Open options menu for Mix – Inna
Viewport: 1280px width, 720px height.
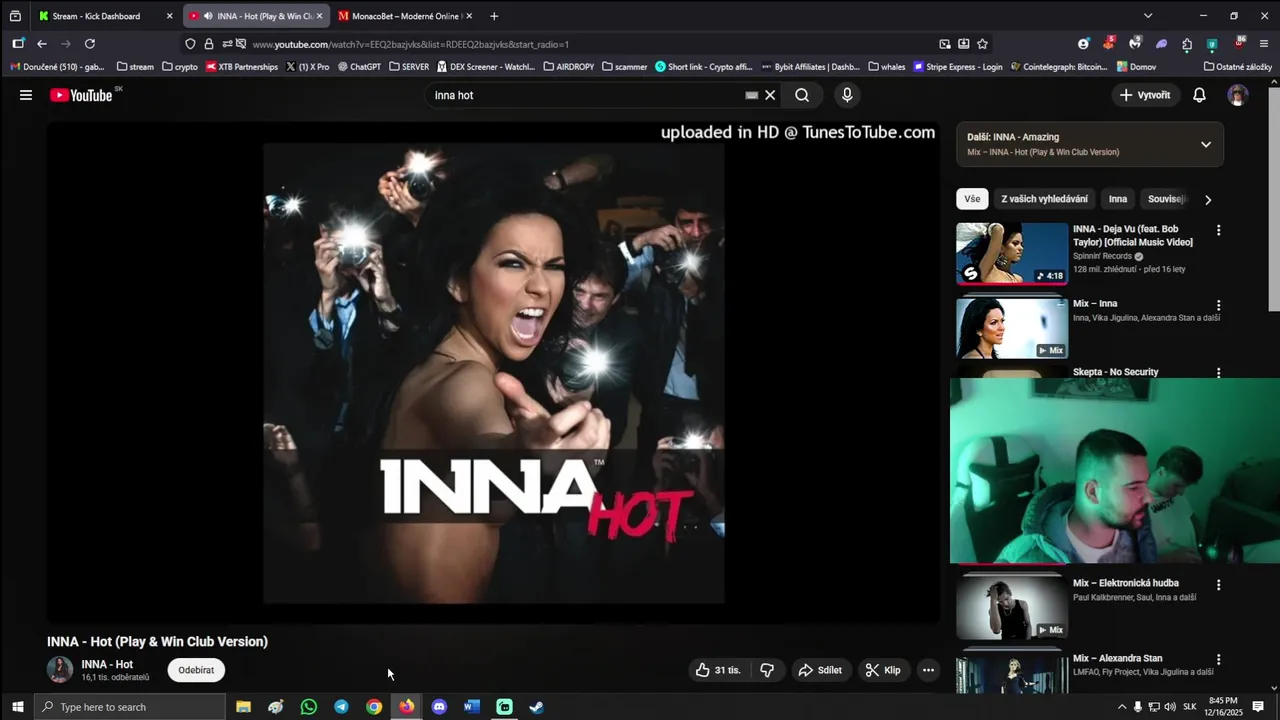(x=1218, y=305)
